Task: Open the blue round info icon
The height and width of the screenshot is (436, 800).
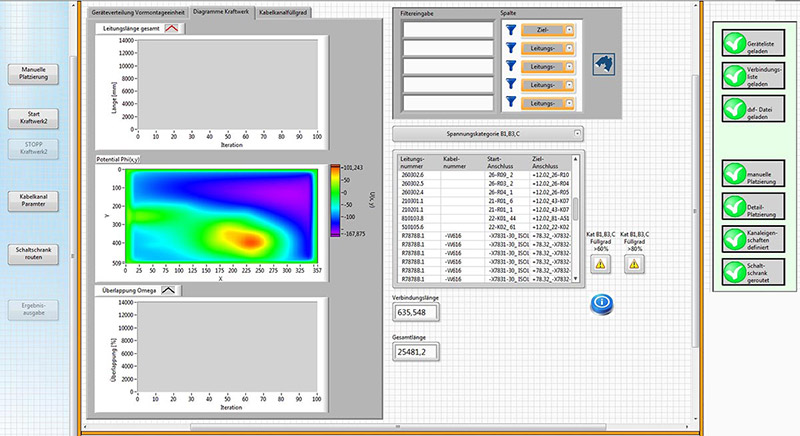Action: (602, 304)
